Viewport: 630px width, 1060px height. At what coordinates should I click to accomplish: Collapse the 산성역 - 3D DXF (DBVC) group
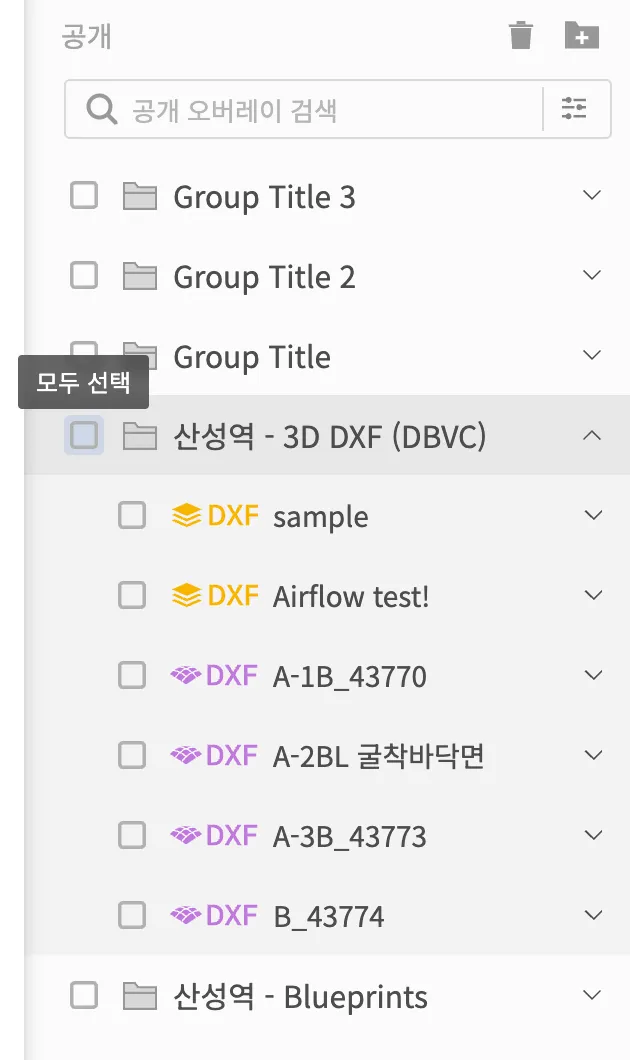click(592, 435)
